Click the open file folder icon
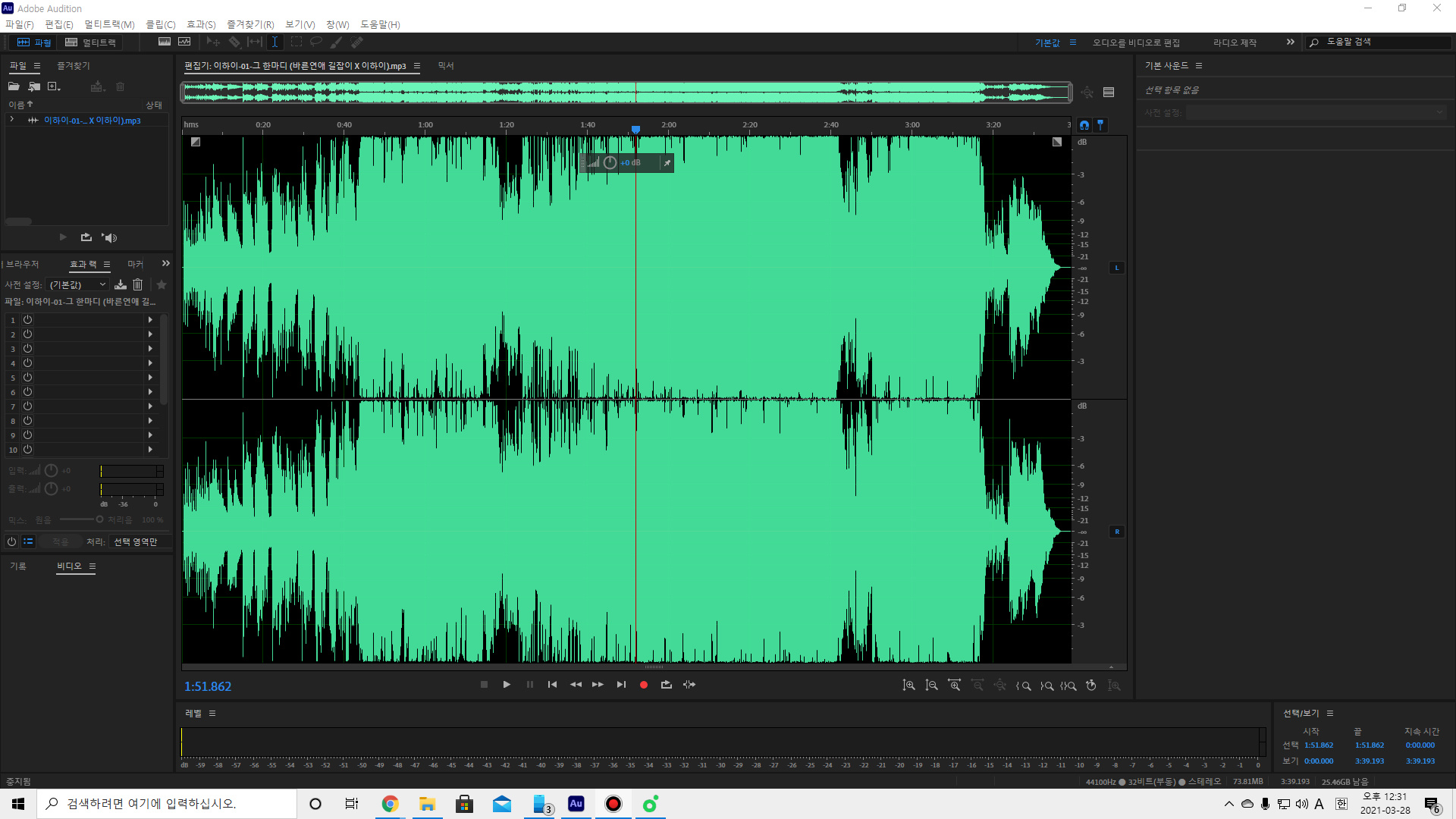The image size is (1456, 819). (x=14, y=87)
